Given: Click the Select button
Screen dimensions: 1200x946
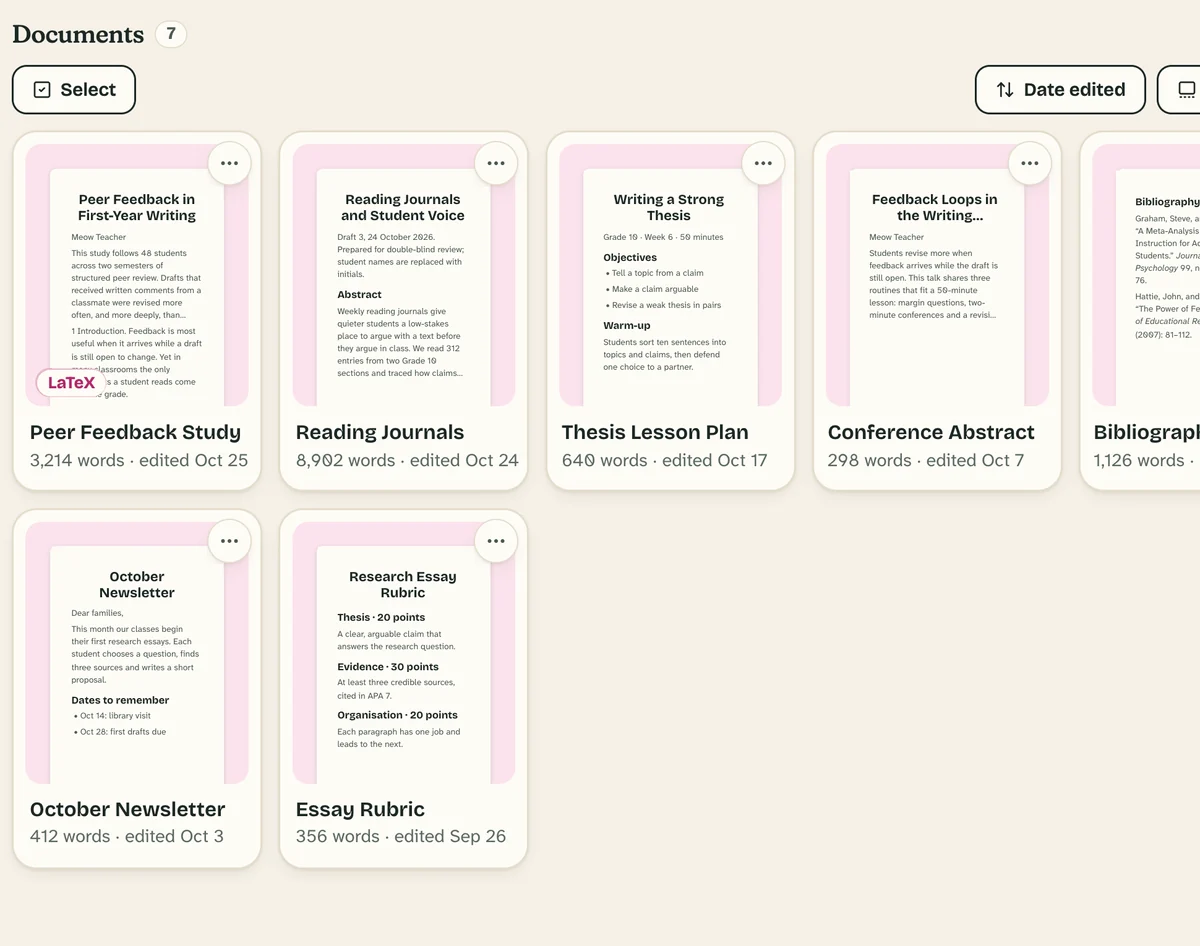Looking at the screenshot, I should point(74,90).
